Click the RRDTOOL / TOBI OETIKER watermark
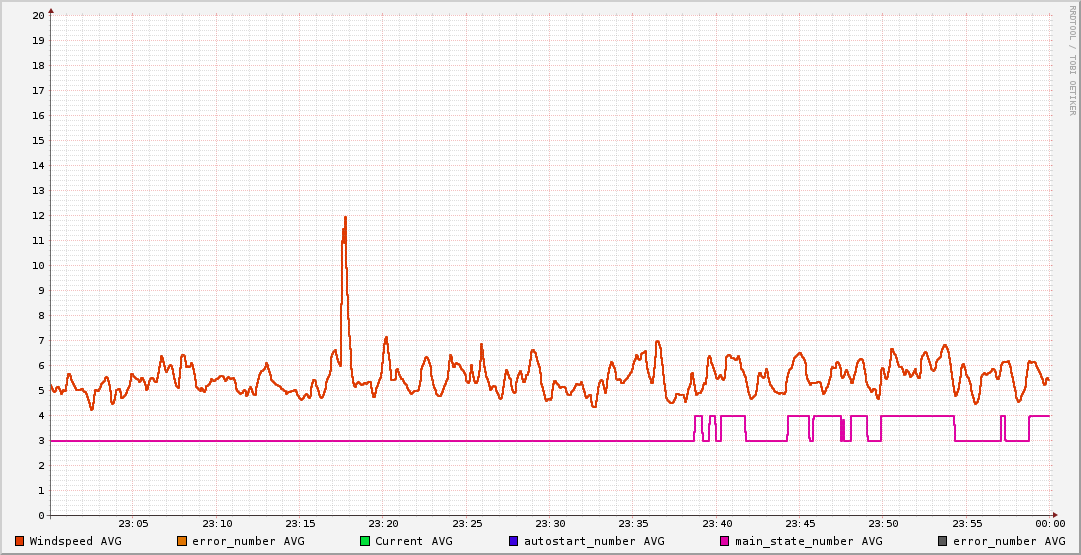This screenshot has width=1081, height=555. click(x=1073, y=60)
